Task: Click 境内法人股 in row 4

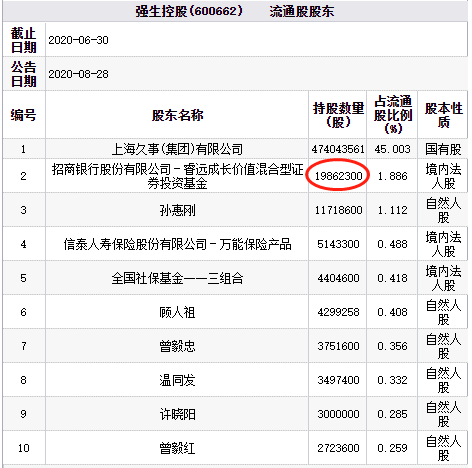Action: click(443, 244)
